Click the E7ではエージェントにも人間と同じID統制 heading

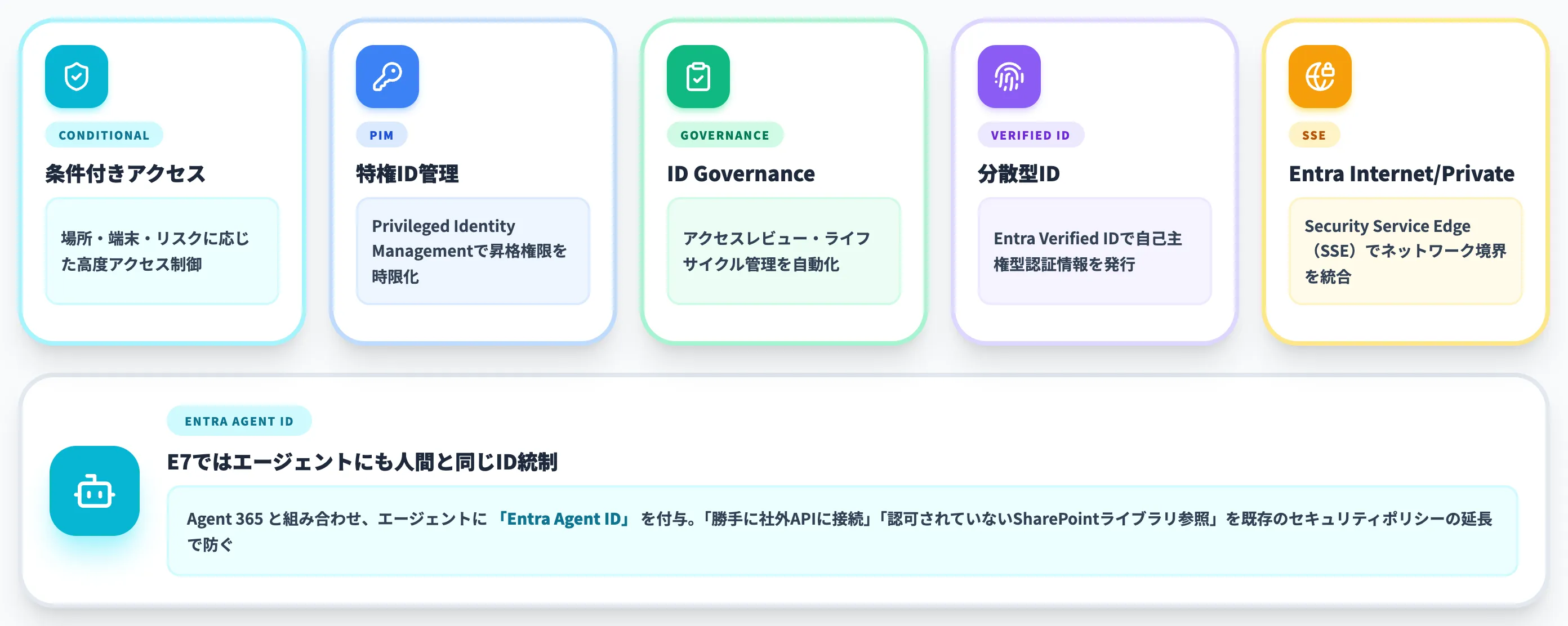click(362, 462)
